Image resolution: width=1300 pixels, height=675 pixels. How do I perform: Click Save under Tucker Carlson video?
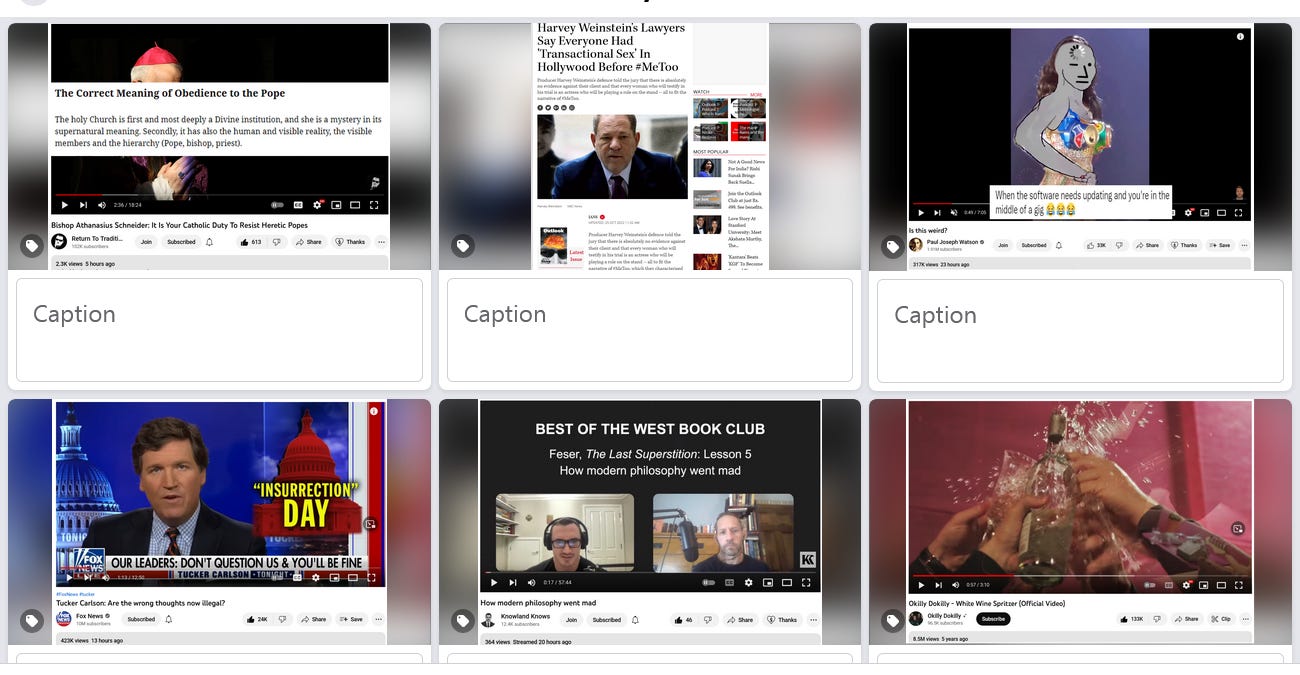(351, 619)
